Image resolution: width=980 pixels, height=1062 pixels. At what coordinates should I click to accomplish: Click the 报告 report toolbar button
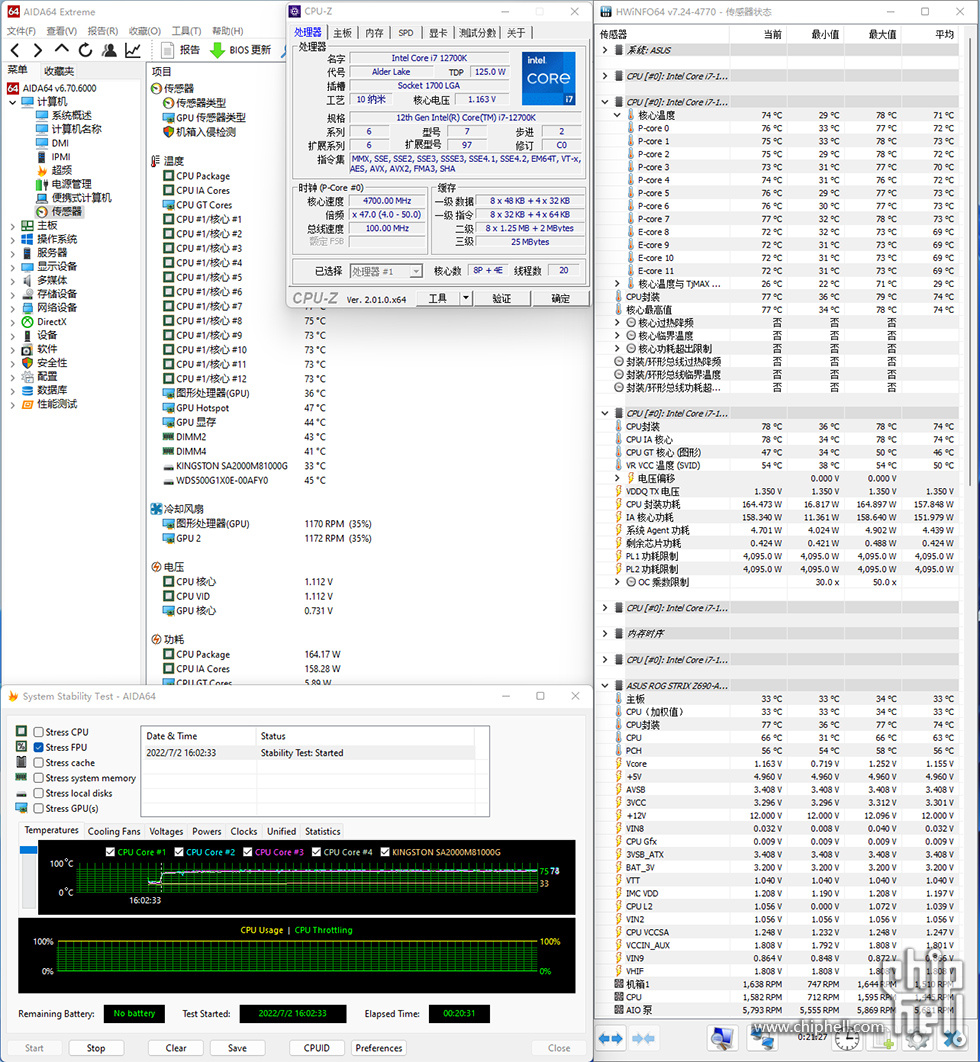tap(181, 49)
